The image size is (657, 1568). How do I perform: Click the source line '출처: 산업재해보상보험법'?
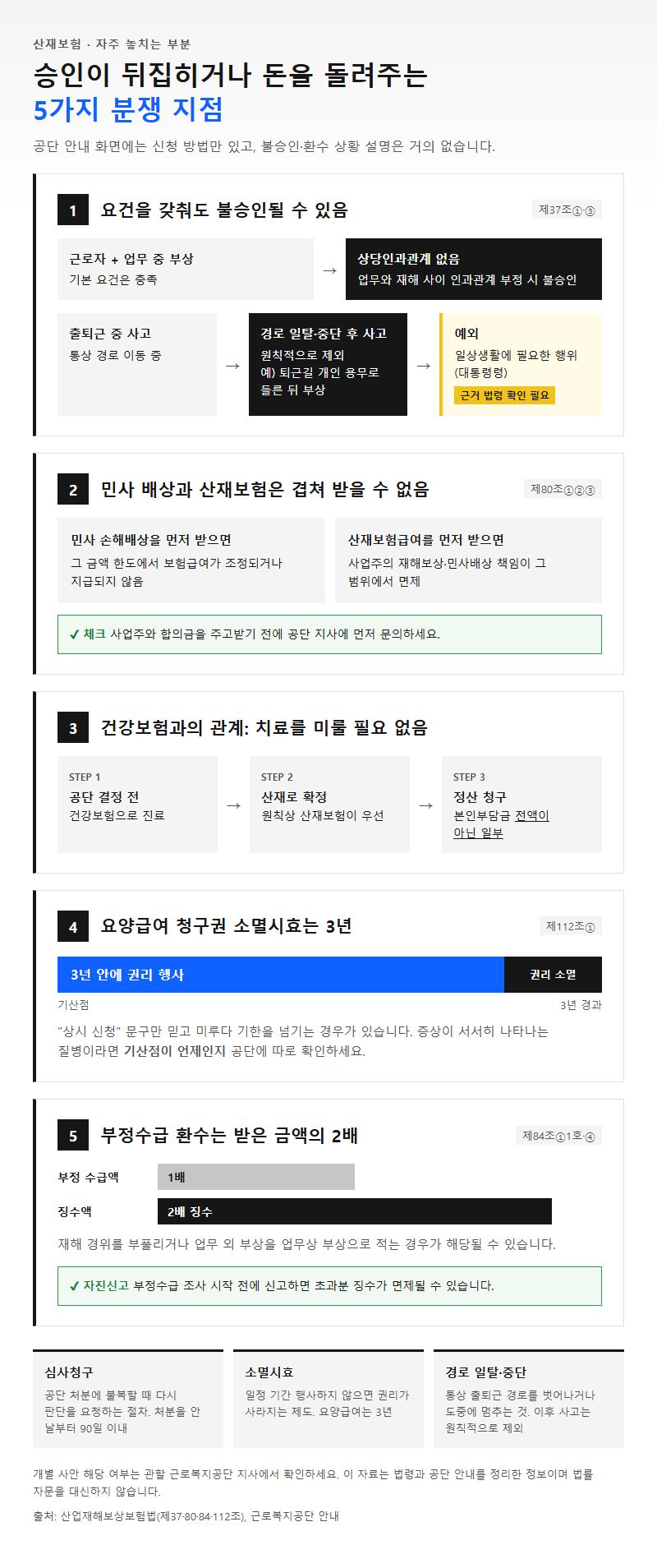point(186,1516)
